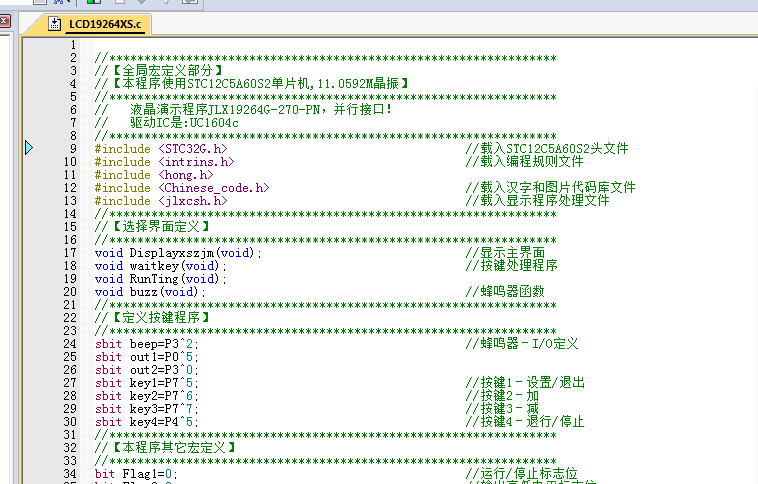Click the 液晶演示程序JLX19264G-270-PN comment line

pyautogui.click(x=243, y=110)
